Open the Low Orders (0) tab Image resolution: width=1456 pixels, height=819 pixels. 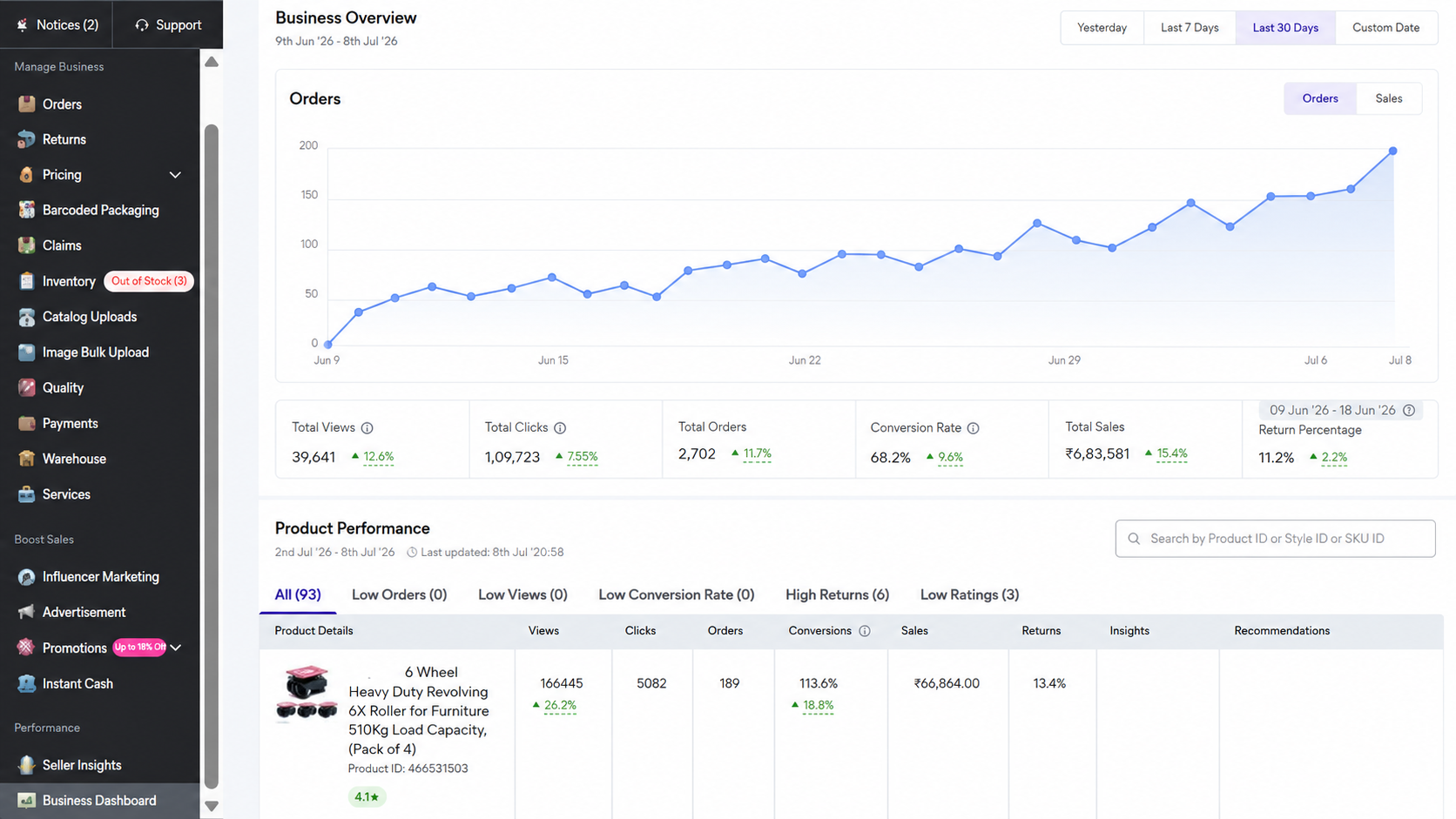click(x=399, y=594)
